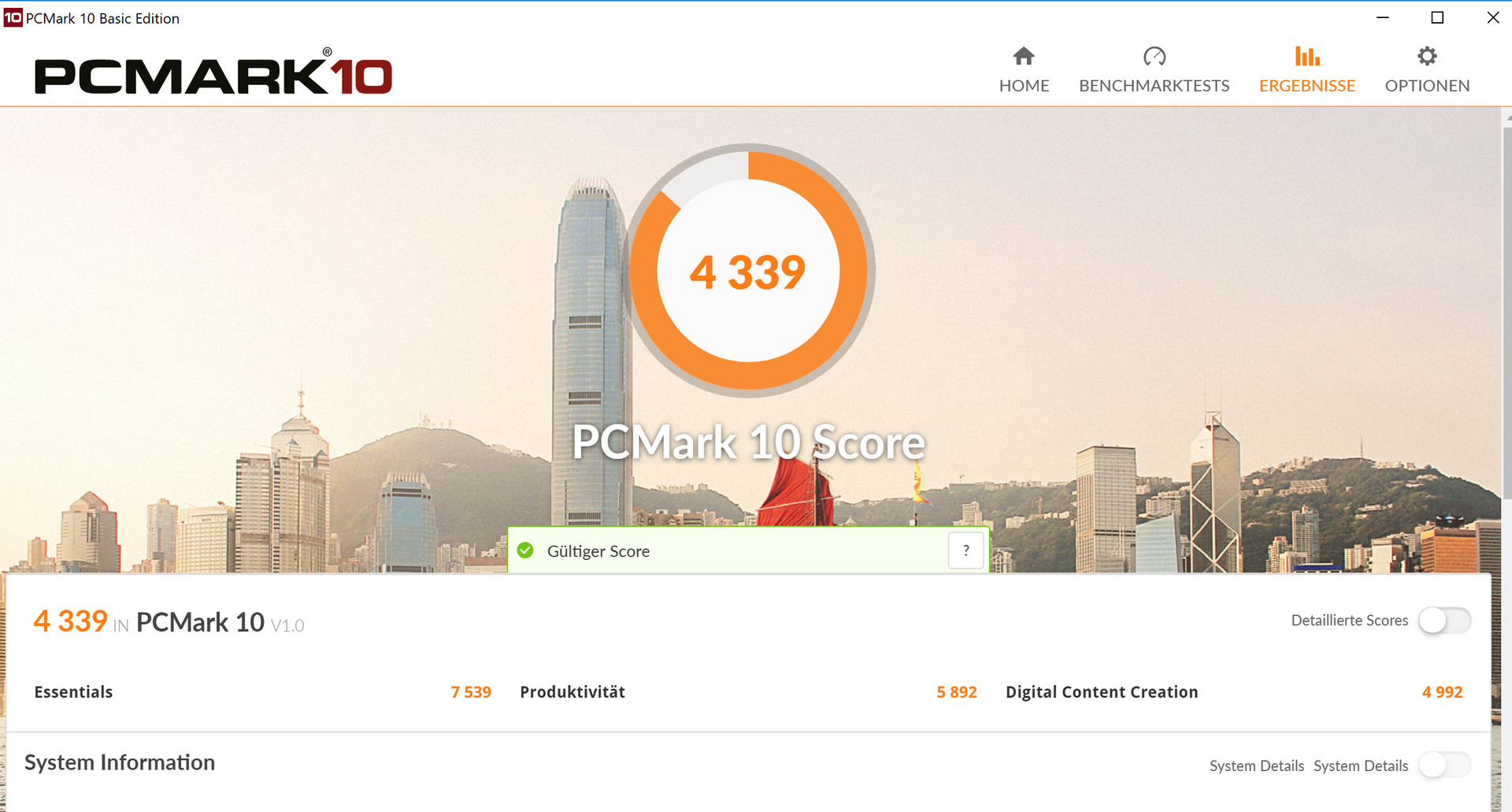The image size is (1512, 812).
Task: Minimize the PCMark 10 window
Action: pos(1383,17)
